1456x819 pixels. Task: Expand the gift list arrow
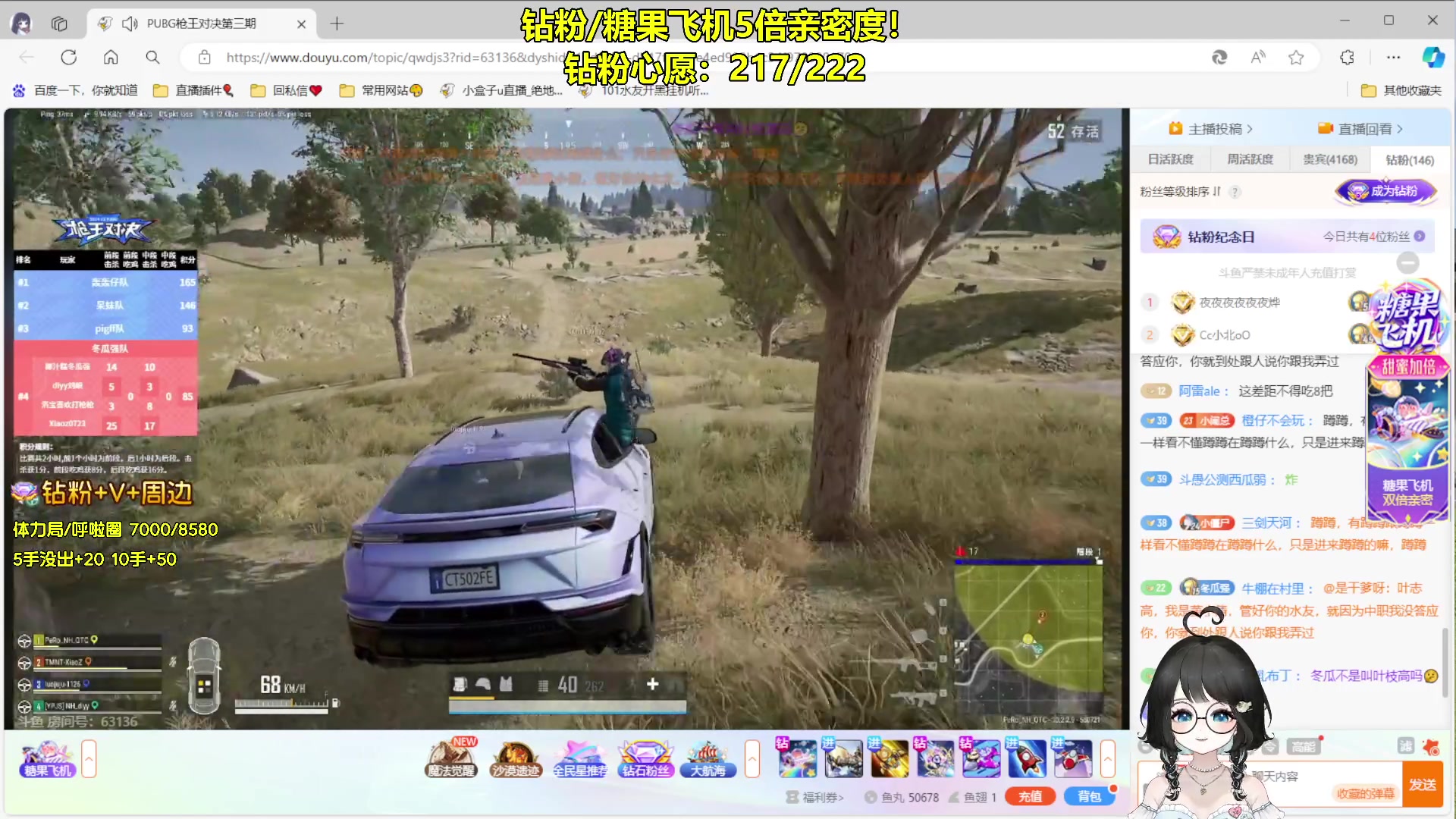pos(1108,758)
